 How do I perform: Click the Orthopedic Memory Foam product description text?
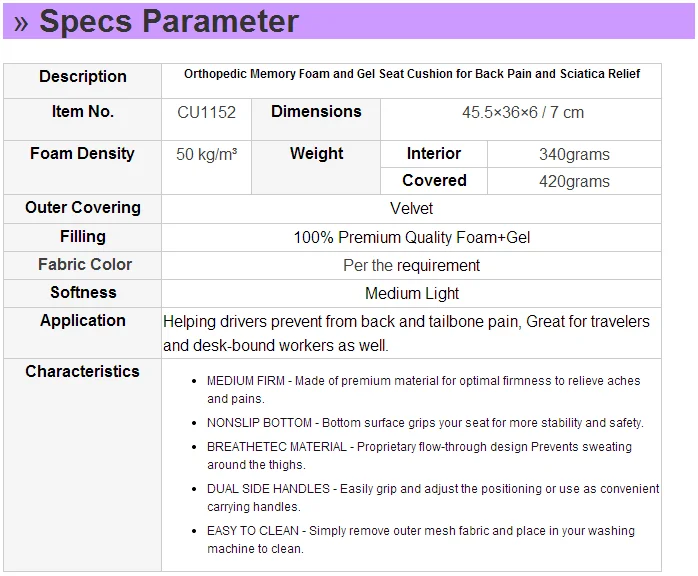tap(411, 74)
